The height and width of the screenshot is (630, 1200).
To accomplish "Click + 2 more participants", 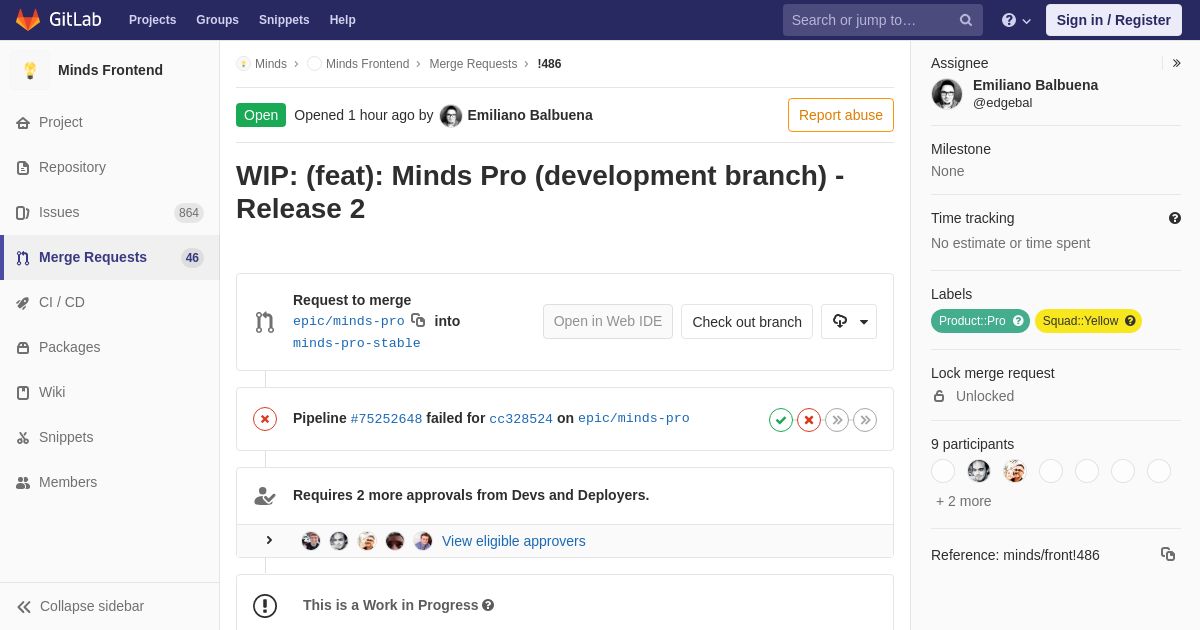I will pyautogui.click(x=964, y=501).
